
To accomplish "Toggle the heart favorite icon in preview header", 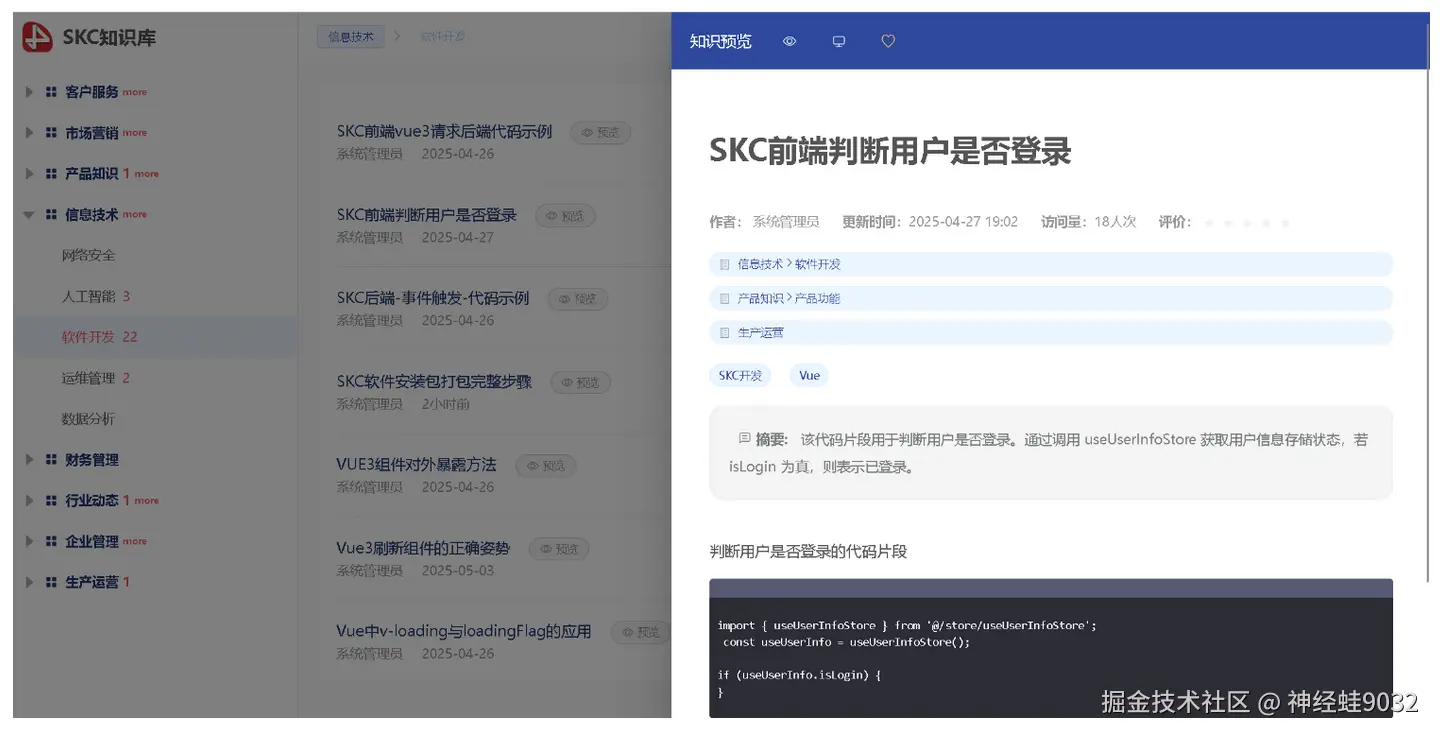I will click(887, 41).
